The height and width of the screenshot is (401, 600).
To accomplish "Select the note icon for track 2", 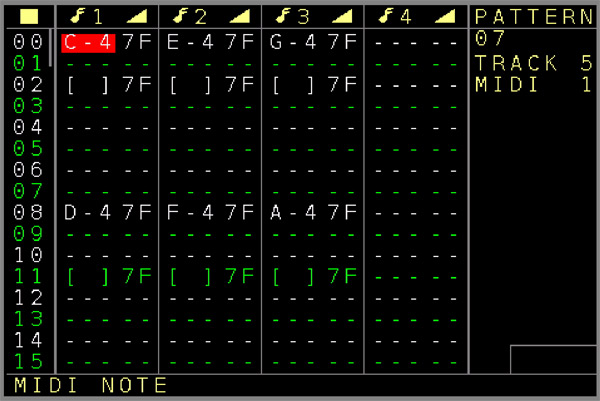I will point(181,16).
